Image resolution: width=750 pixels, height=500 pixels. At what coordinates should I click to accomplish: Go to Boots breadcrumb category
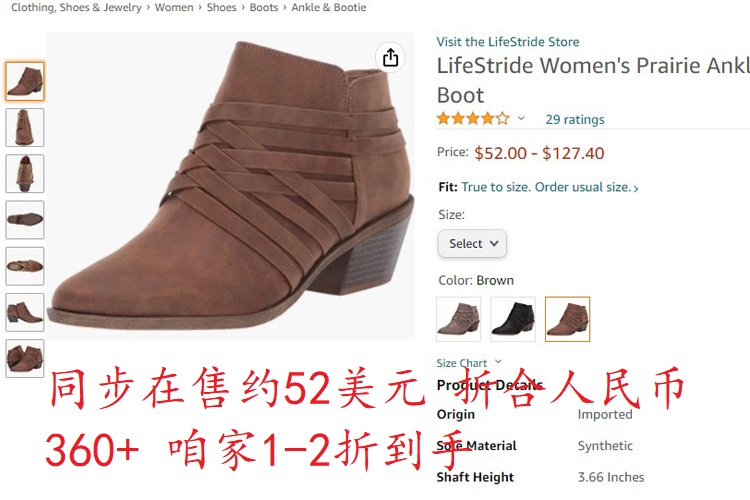click(264, 7)
